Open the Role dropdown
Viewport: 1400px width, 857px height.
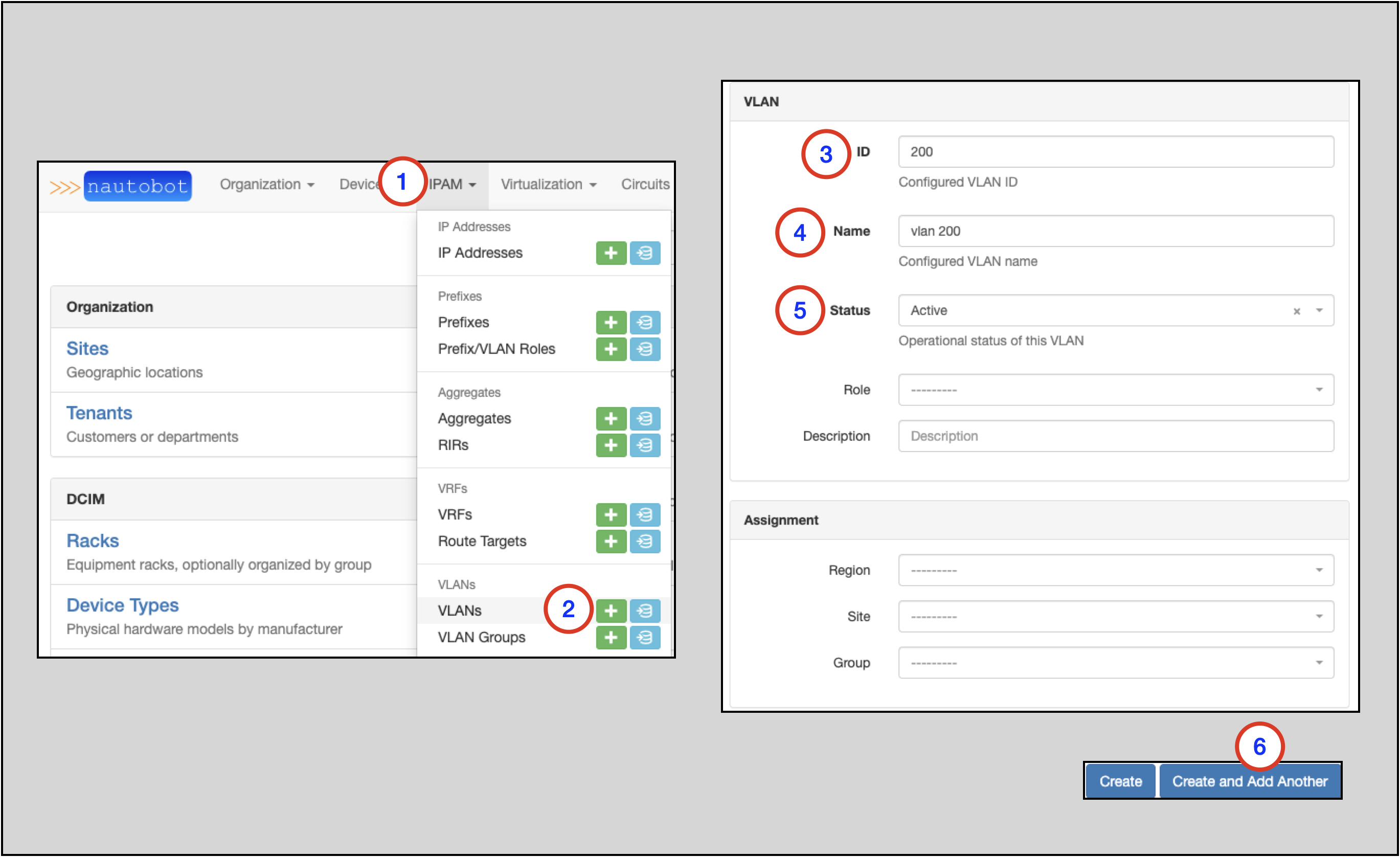tap(1115, 390)
